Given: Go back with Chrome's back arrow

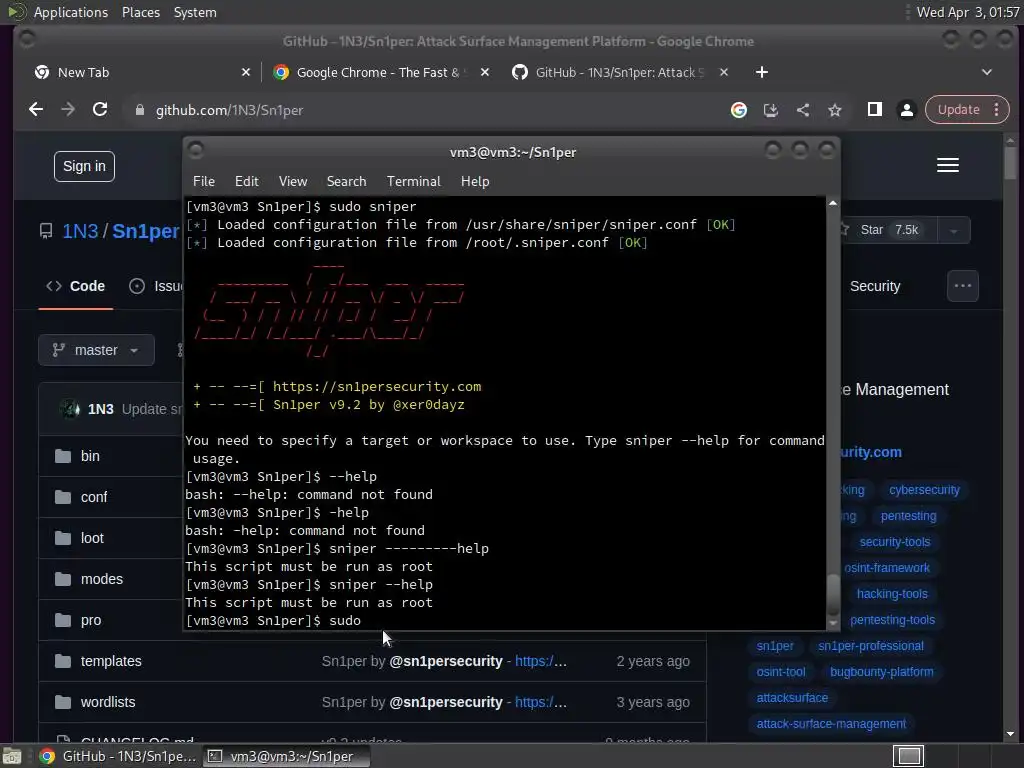Looking at the screenshot, I should point(36,110).
